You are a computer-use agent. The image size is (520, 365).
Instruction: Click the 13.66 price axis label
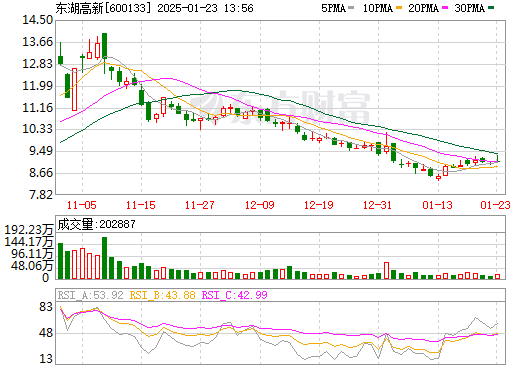(37, 42)
